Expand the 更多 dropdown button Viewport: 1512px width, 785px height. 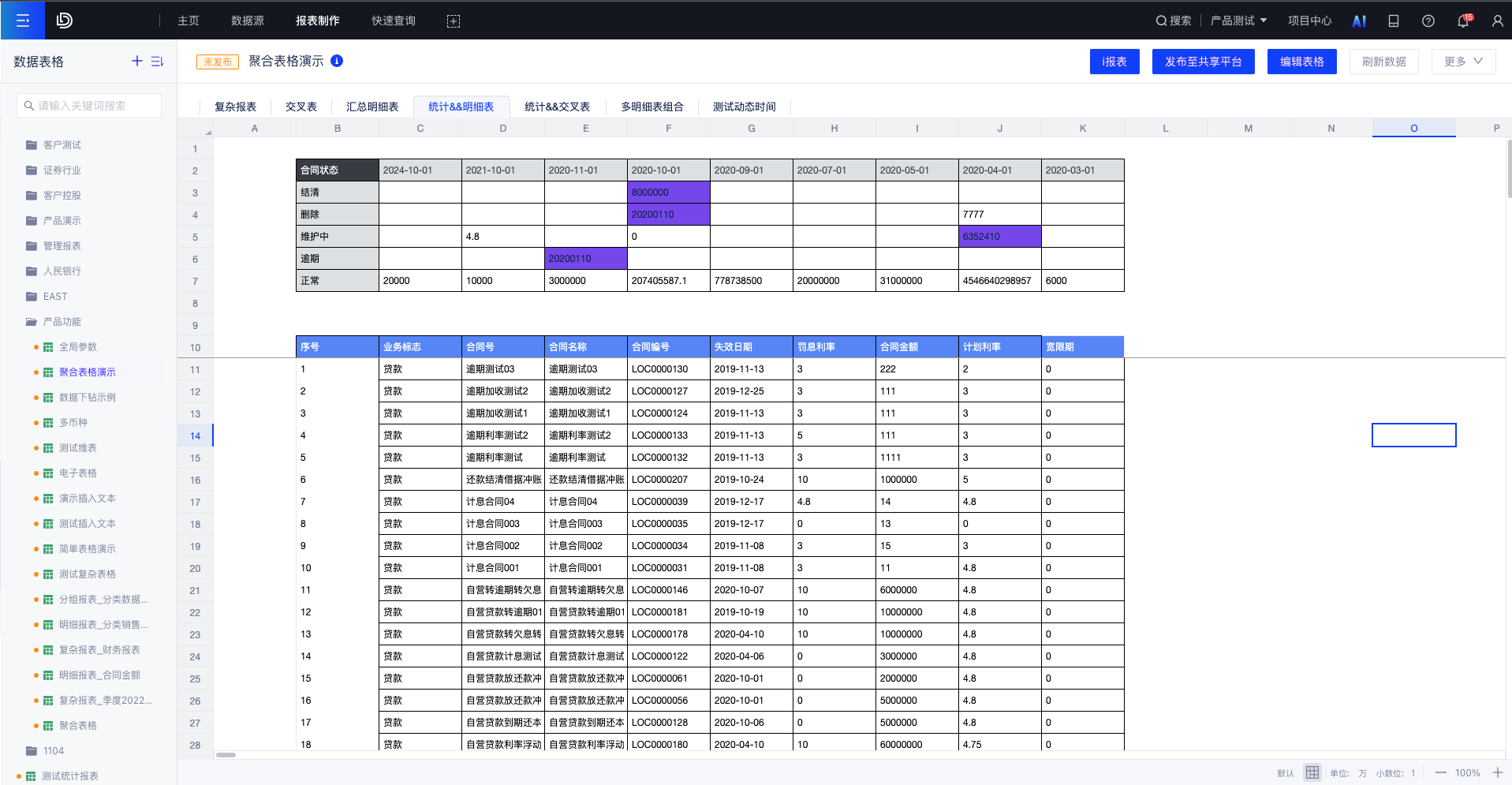[1463, 62]
